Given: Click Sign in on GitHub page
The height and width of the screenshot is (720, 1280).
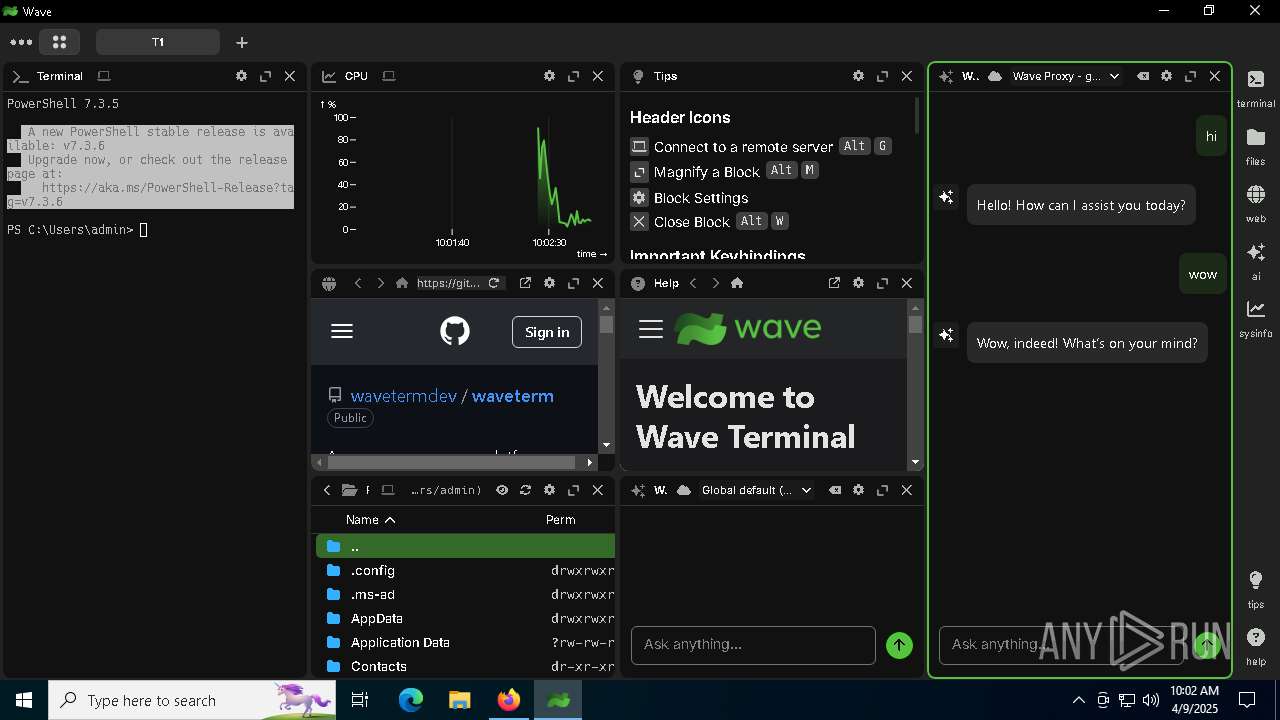Looking at the screenshot, I should [x=547, y=332].
